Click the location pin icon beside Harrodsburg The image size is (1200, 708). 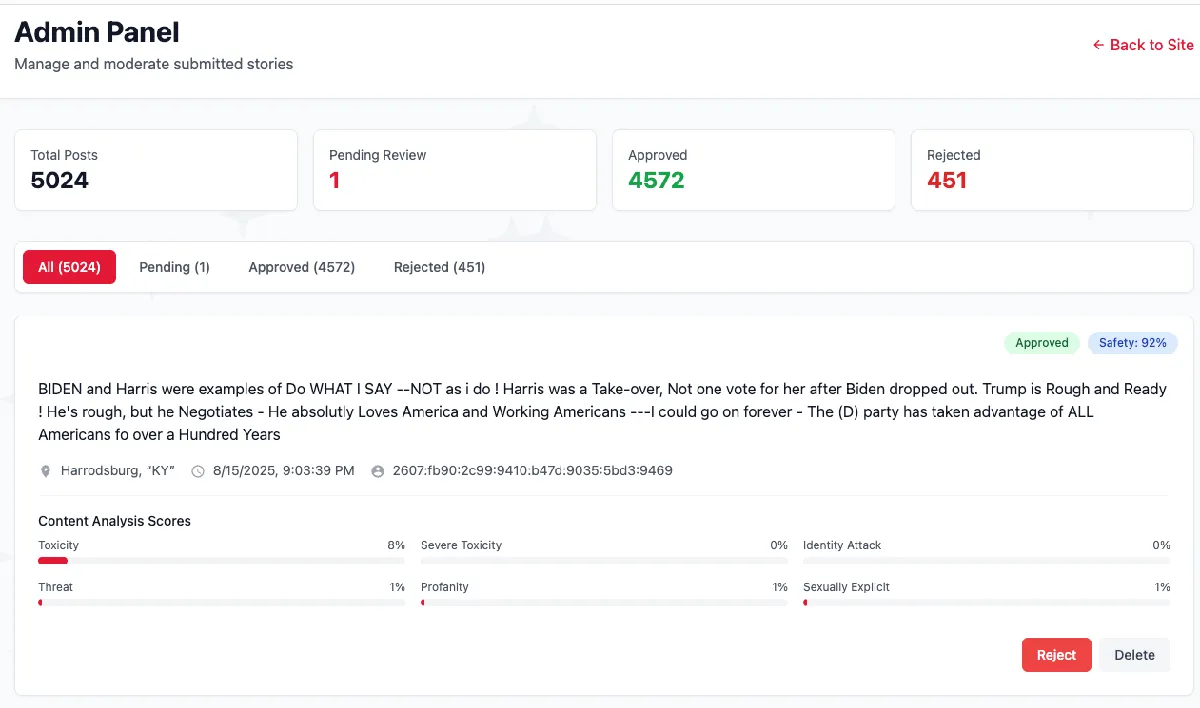pyautogui.click(x=45, y=471)
